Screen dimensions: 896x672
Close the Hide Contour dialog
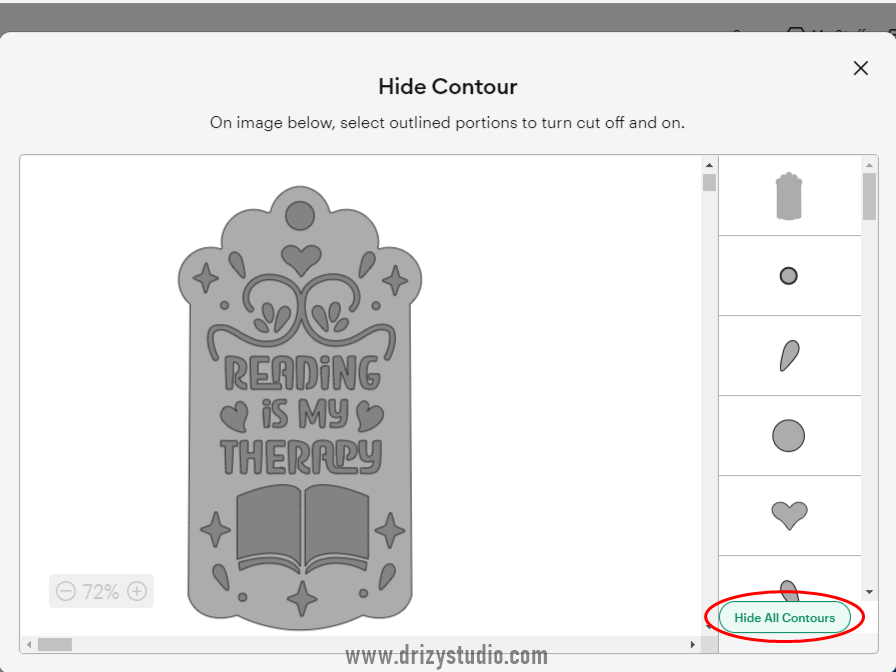click(861, 68)
